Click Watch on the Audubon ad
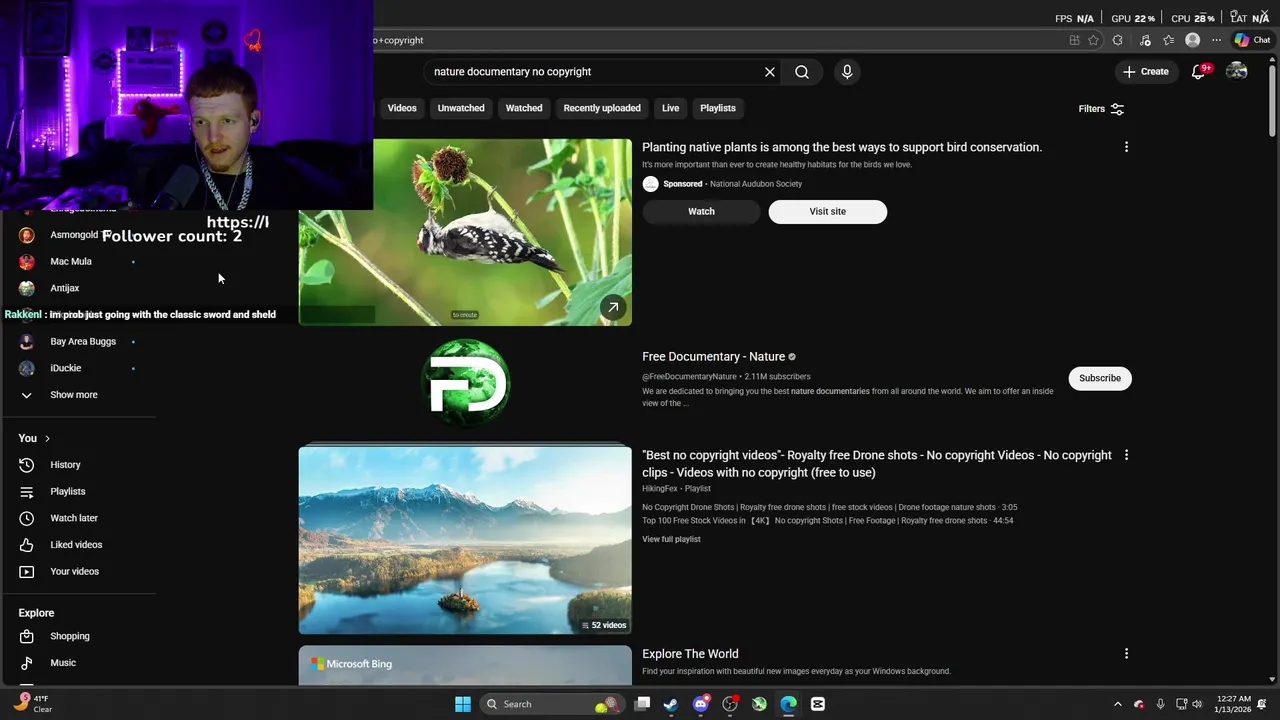This screenshot has width=1280, height=720. point(701,212)
